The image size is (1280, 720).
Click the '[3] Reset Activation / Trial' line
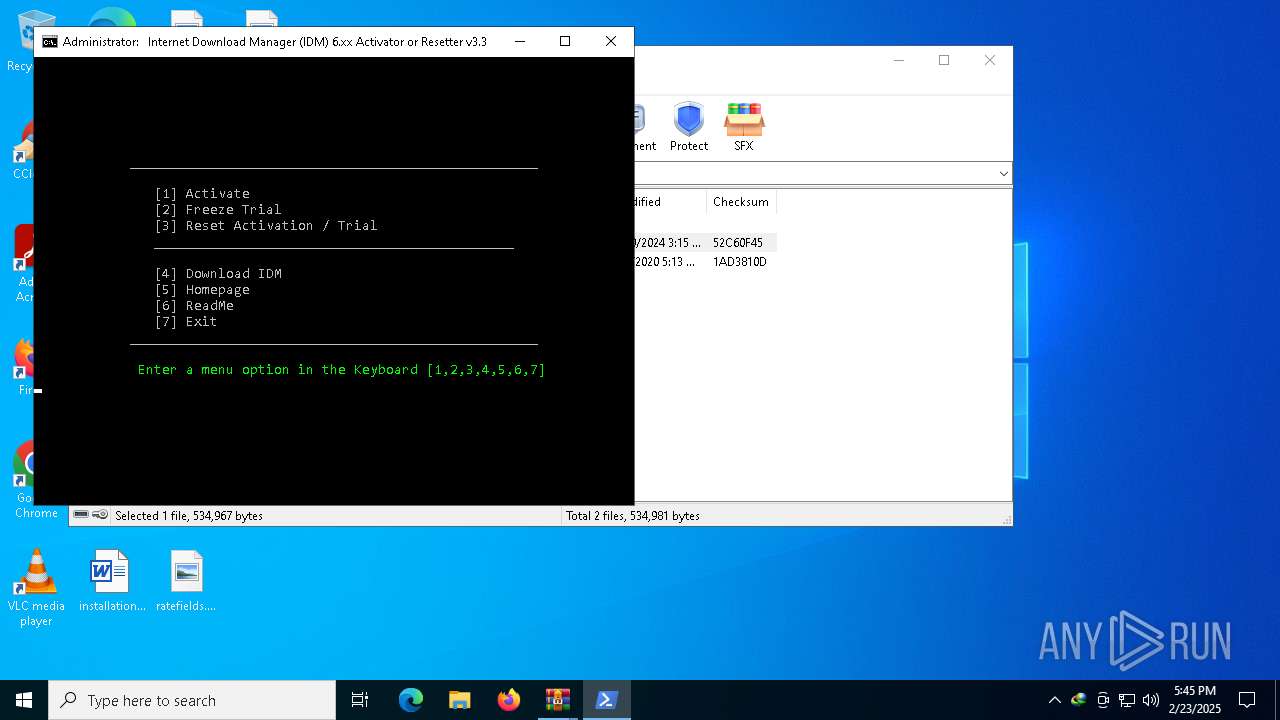(266, 226)
